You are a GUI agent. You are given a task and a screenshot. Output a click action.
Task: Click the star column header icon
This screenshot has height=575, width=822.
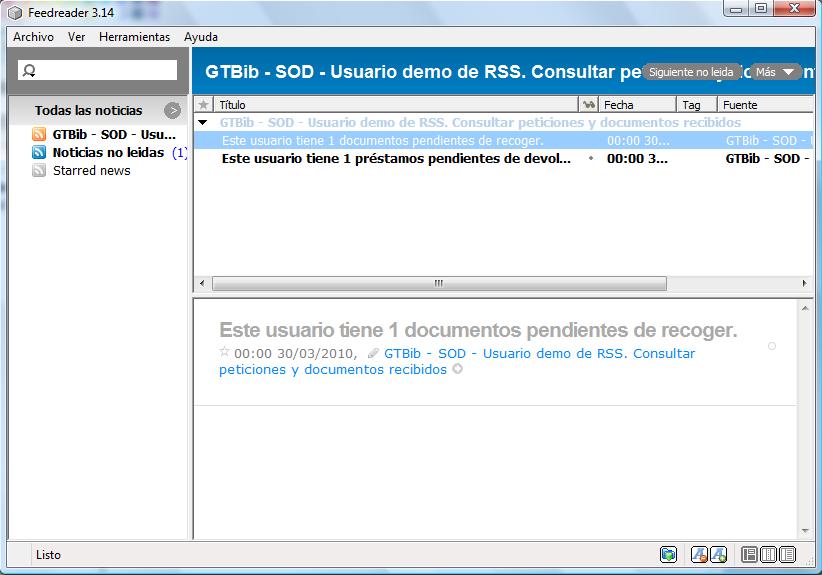click(x=203, y=105)
